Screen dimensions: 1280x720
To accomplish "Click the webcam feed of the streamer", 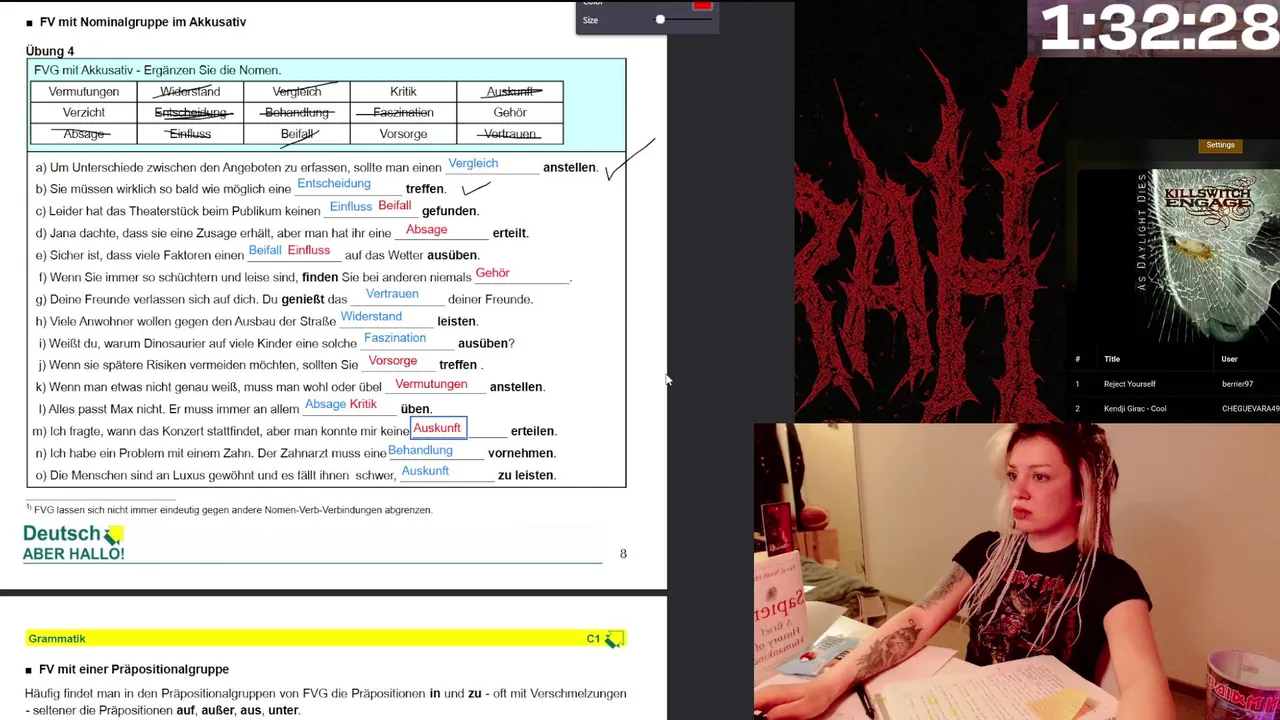I will 1017,571.
